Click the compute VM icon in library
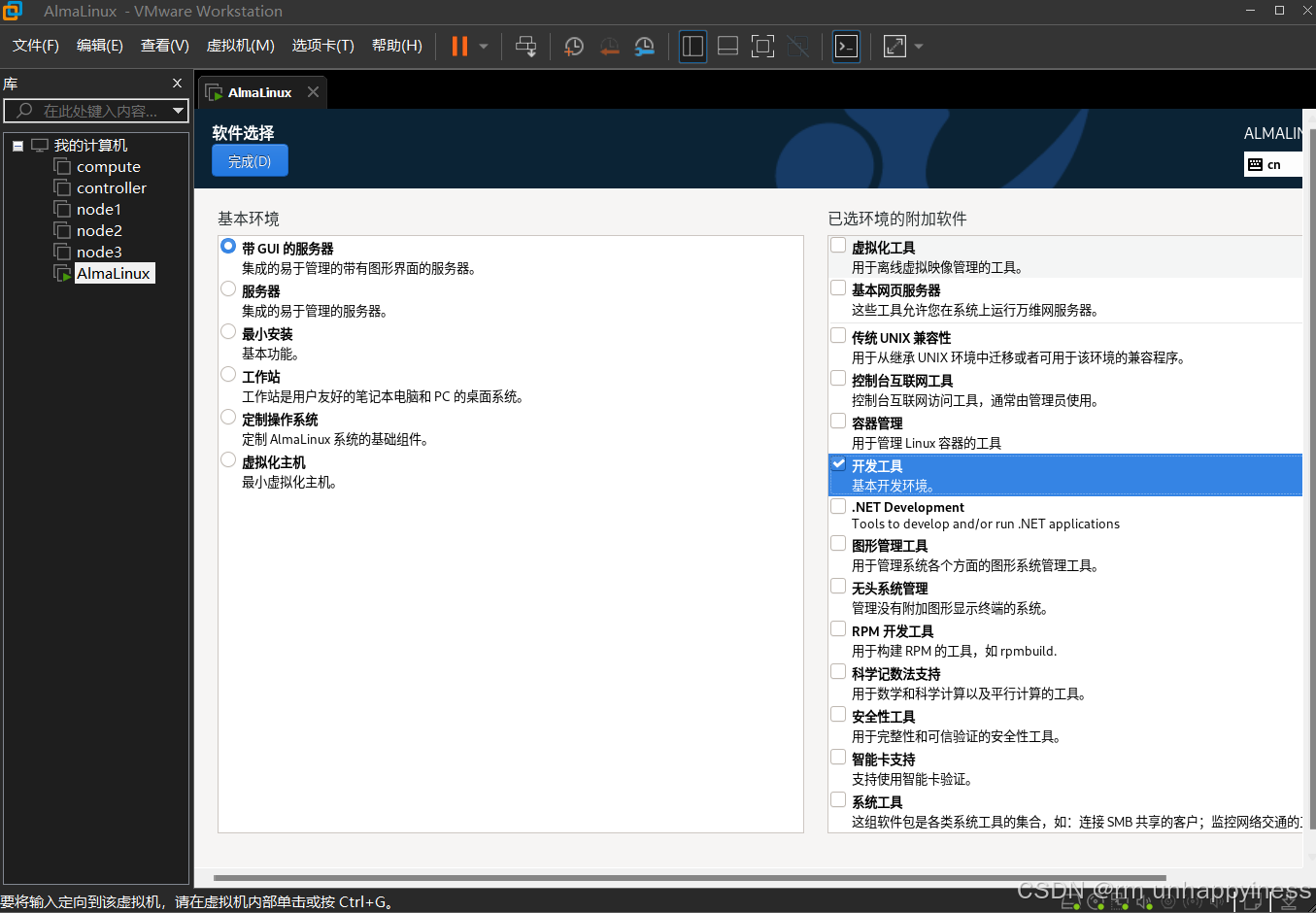1316x913 pixels. [x=62, y=166]
